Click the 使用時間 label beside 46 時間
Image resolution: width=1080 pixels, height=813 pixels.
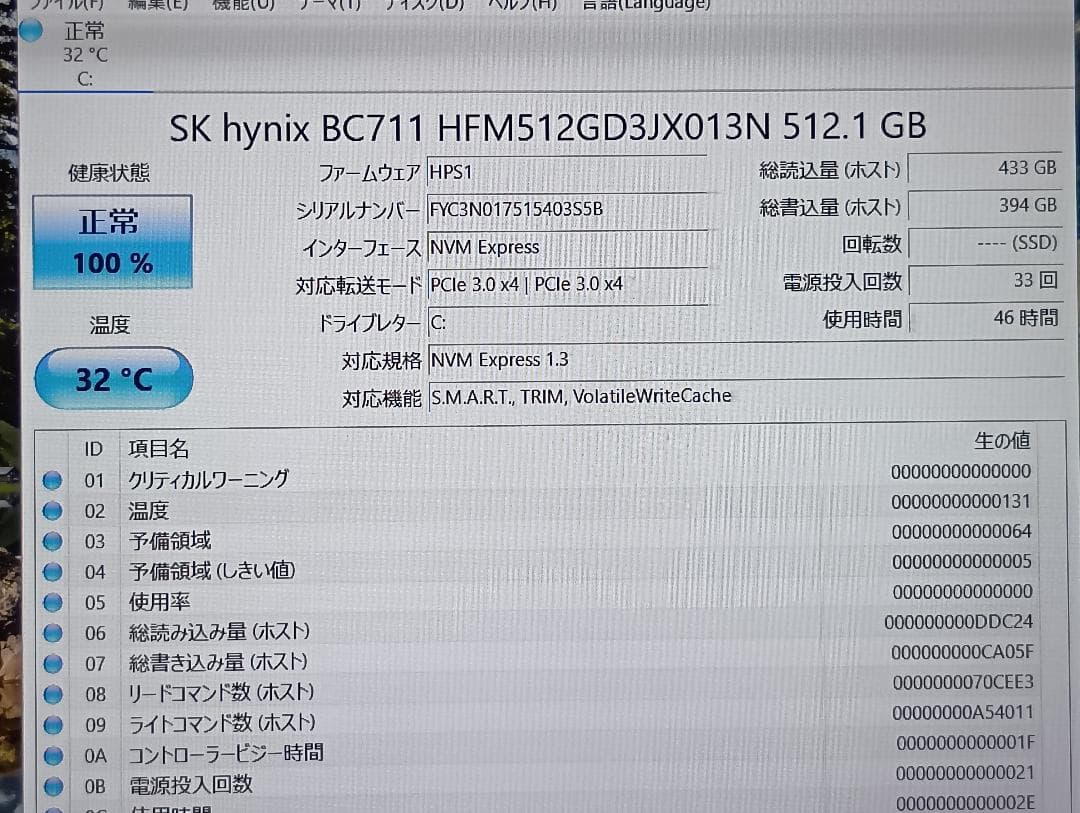[862, 319]
